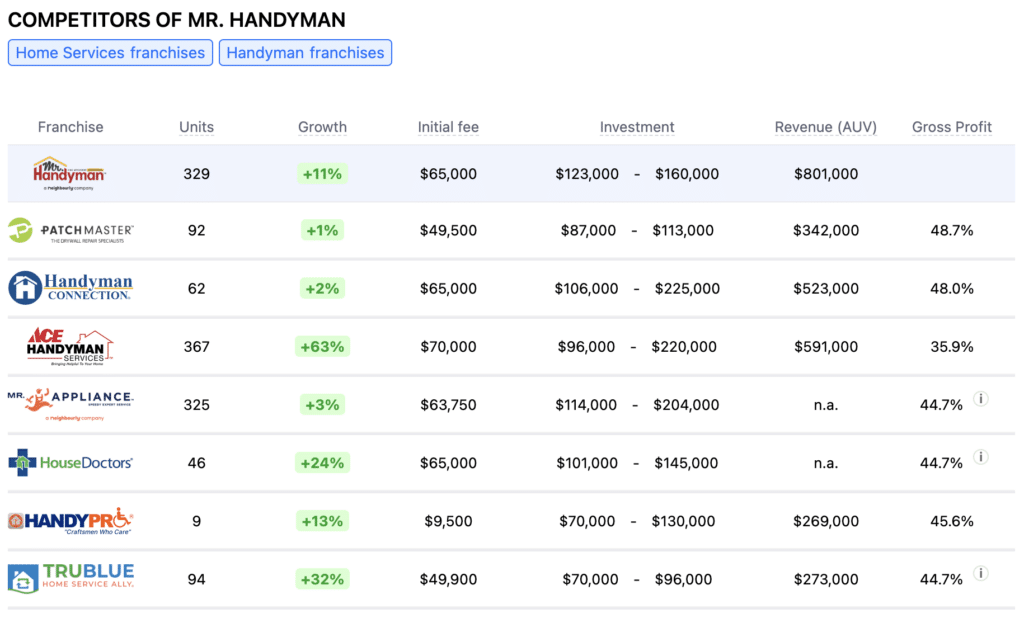Open the Handyman franchises tag

[x=305, y=53]
